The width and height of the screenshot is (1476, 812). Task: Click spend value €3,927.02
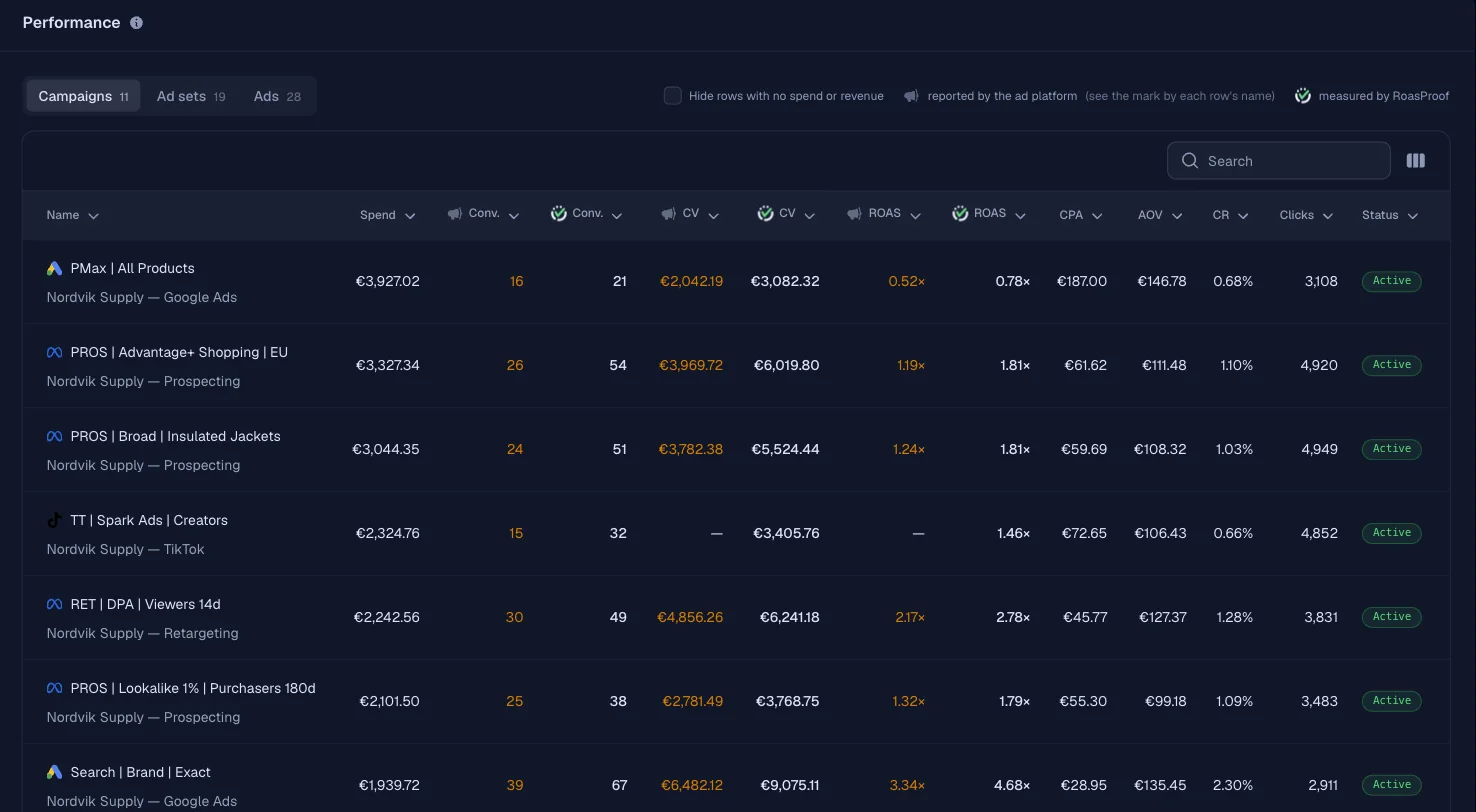(x=388, y=282)
